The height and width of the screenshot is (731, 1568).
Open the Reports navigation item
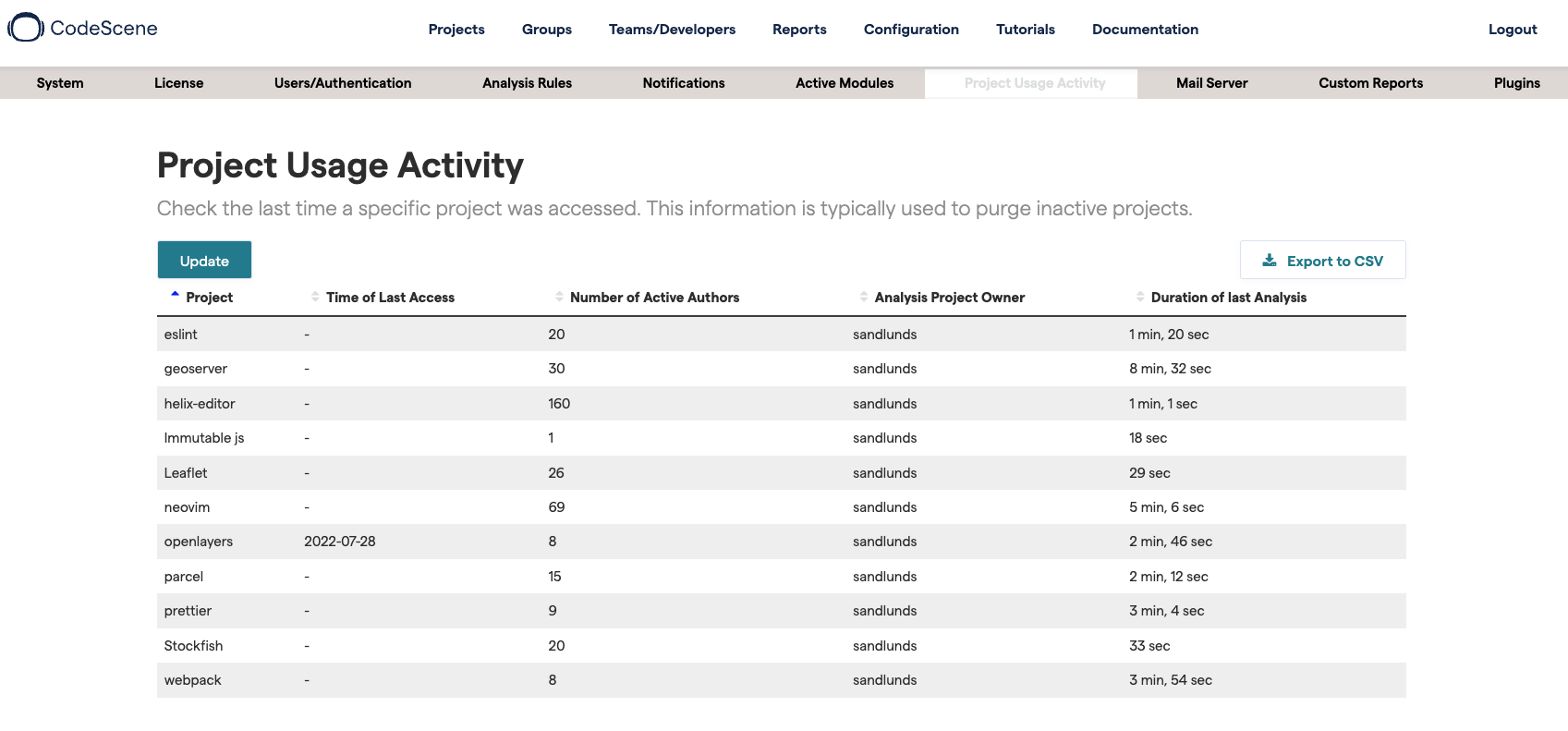click(x=799, y=30)
